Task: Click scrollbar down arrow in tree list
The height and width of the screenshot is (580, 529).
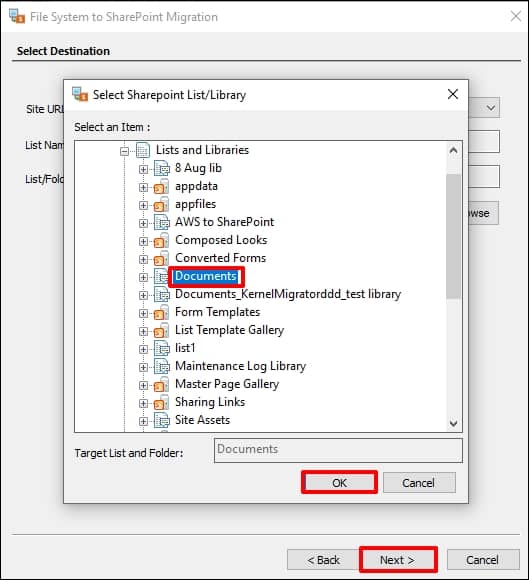Action: (454, 423)
